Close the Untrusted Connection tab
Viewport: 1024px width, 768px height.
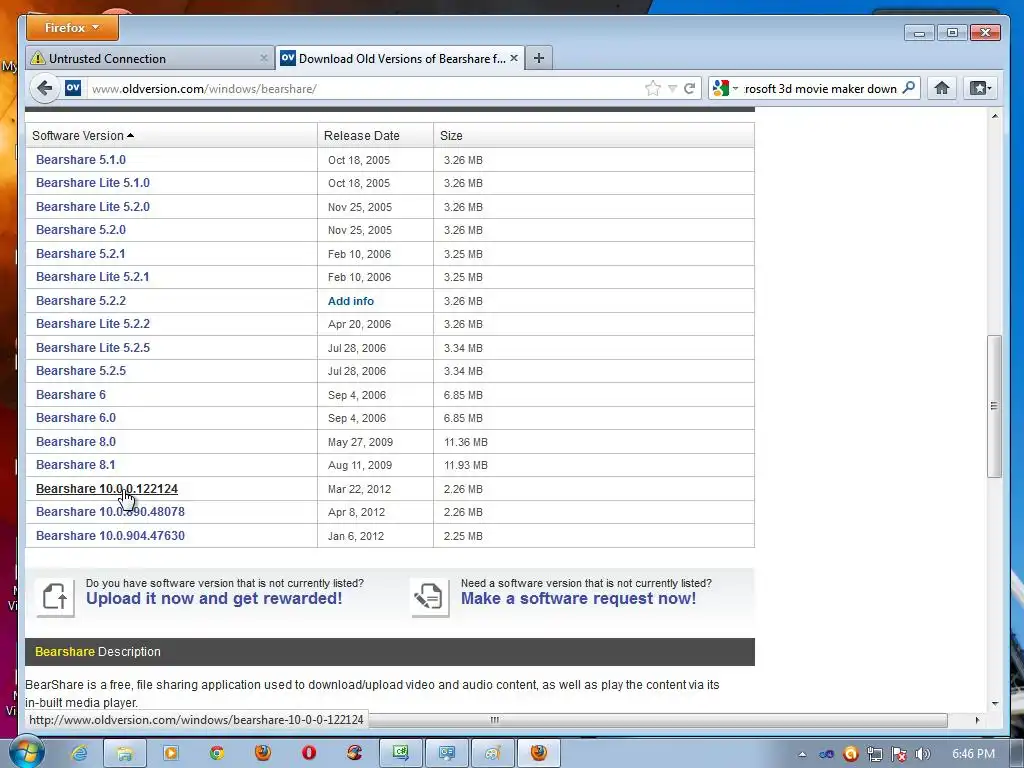pyautogui.click(x=264, y=58)
